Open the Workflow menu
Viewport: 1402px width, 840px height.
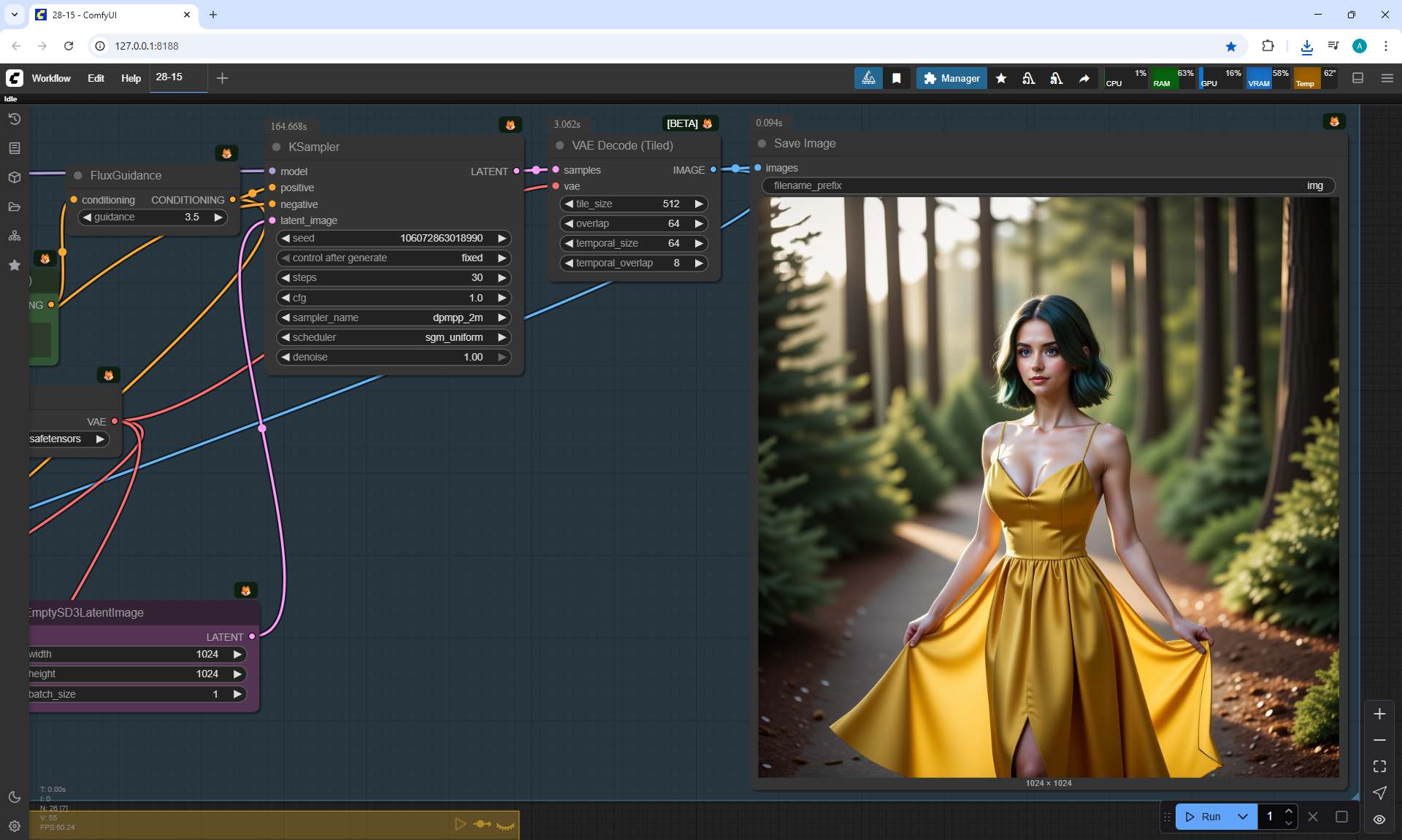point(51,78)
